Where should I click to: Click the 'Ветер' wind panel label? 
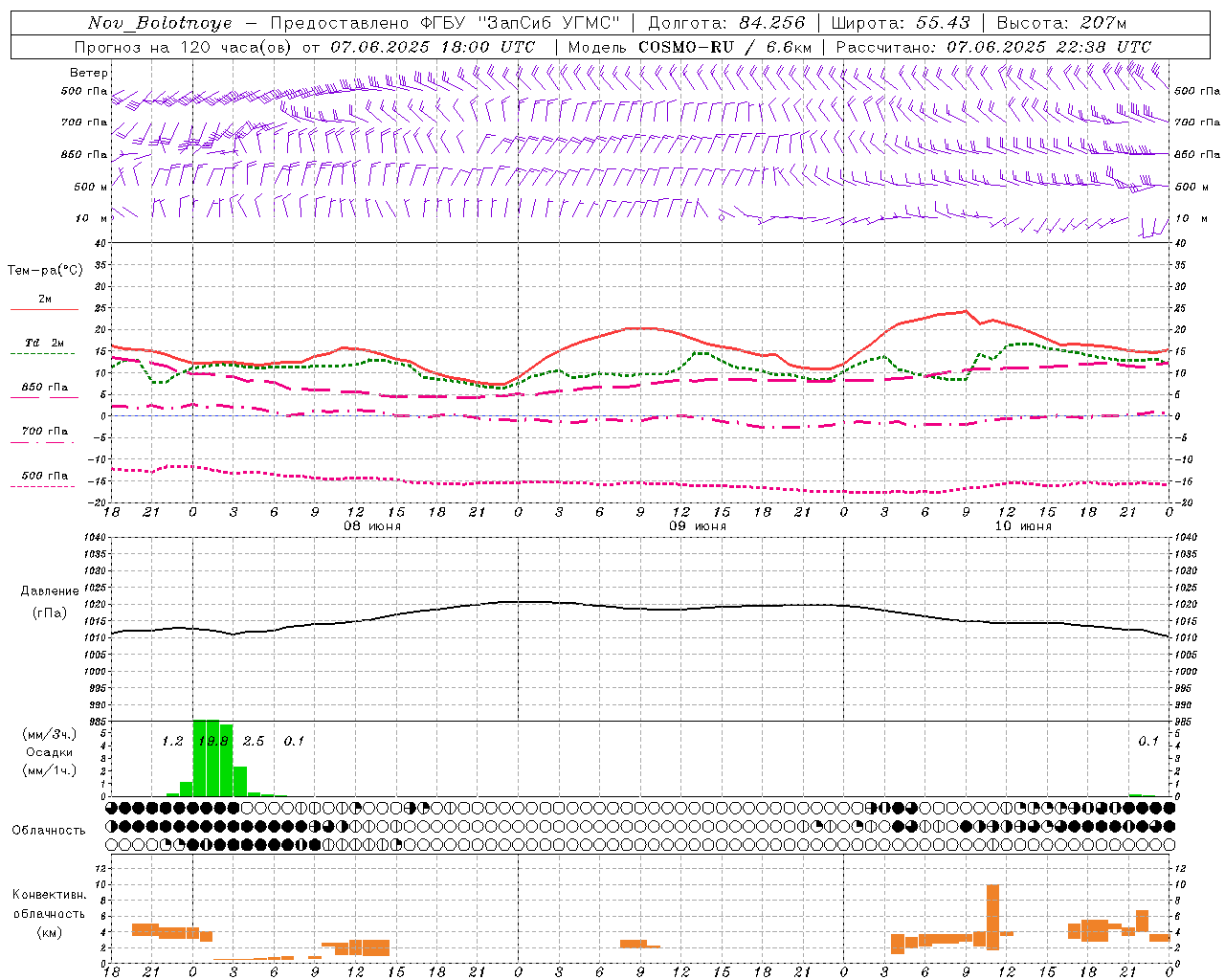click(89, 73)
